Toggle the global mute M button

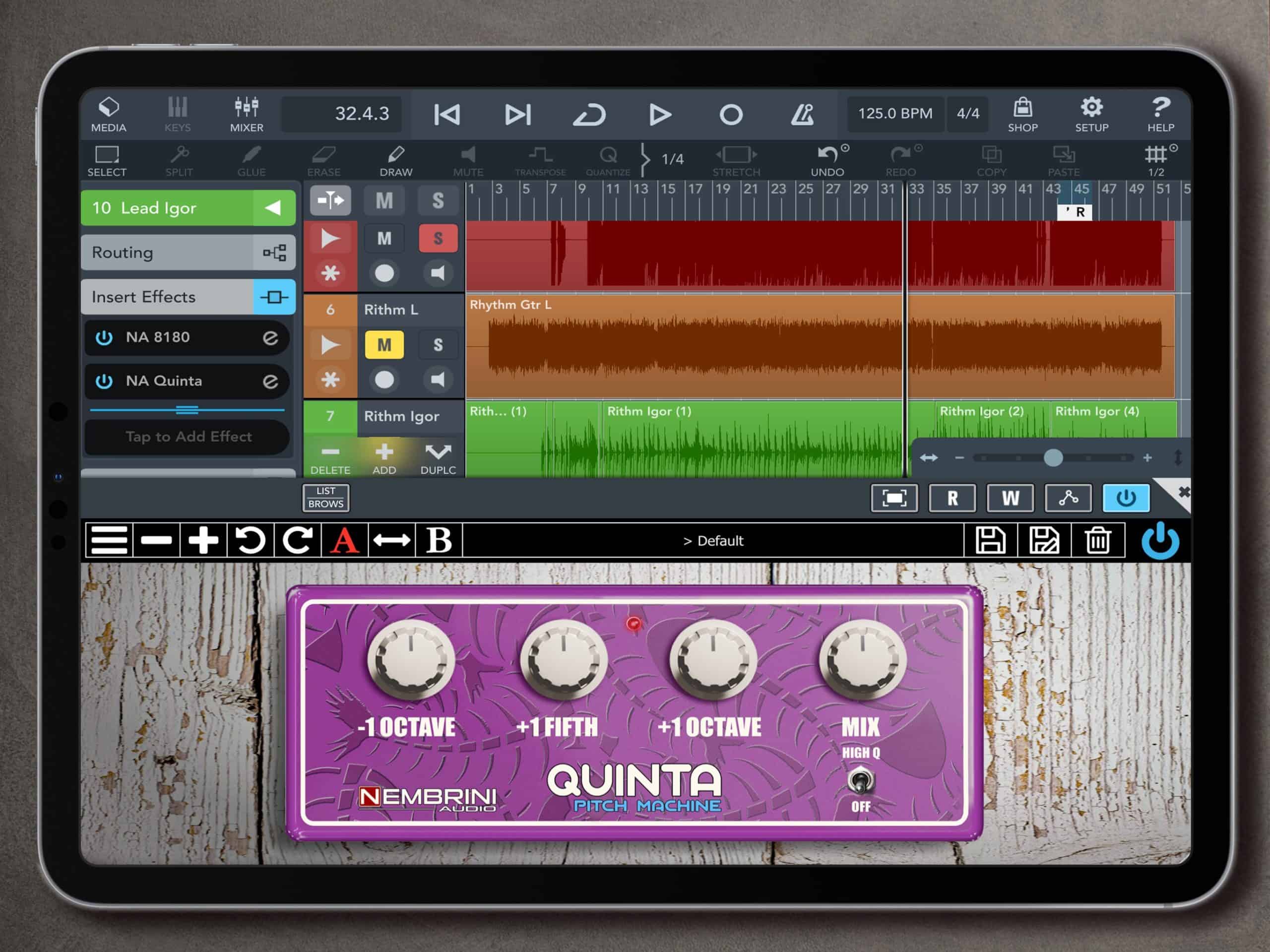(384, 200)
